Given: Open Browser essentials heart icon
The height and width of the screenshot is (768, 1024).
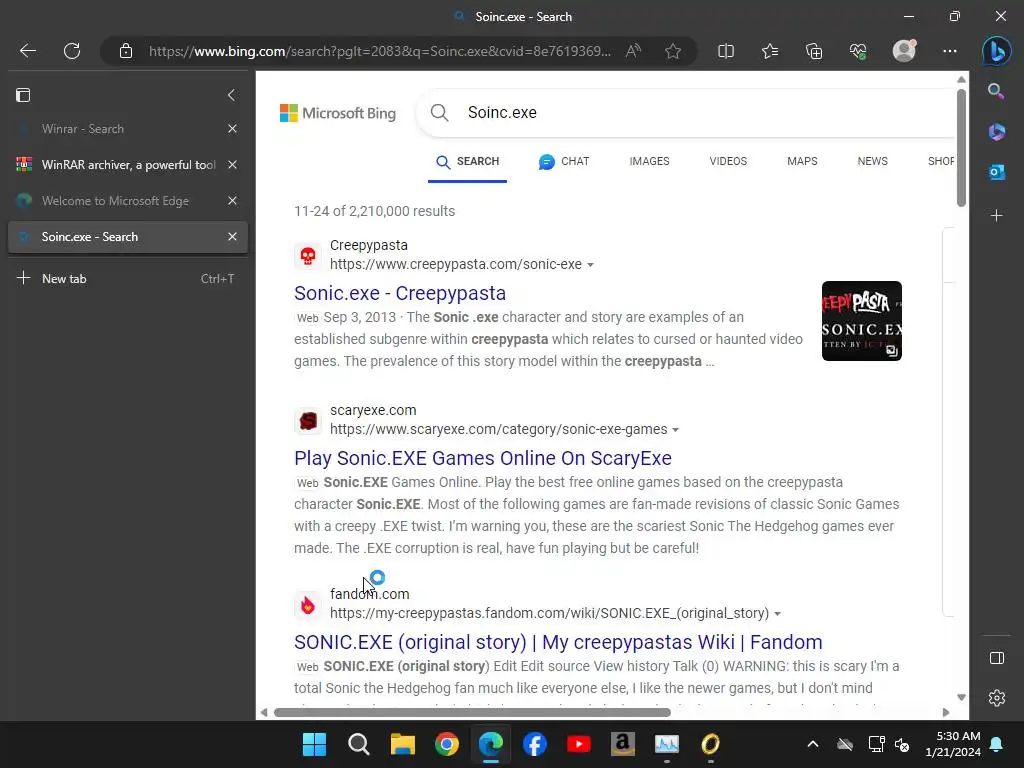Looking at the screenshot, I should tap(857, 51).
